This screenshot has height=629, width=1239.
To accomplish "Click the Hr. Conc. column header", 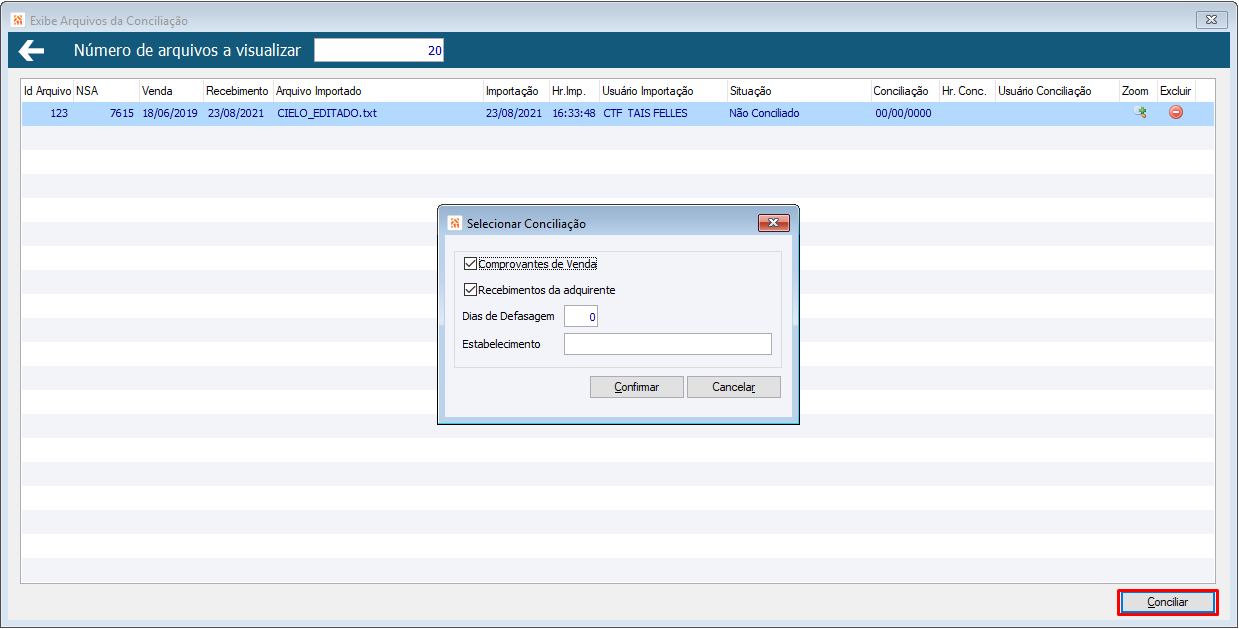I will pyautogui.click(x=966, y=91).
